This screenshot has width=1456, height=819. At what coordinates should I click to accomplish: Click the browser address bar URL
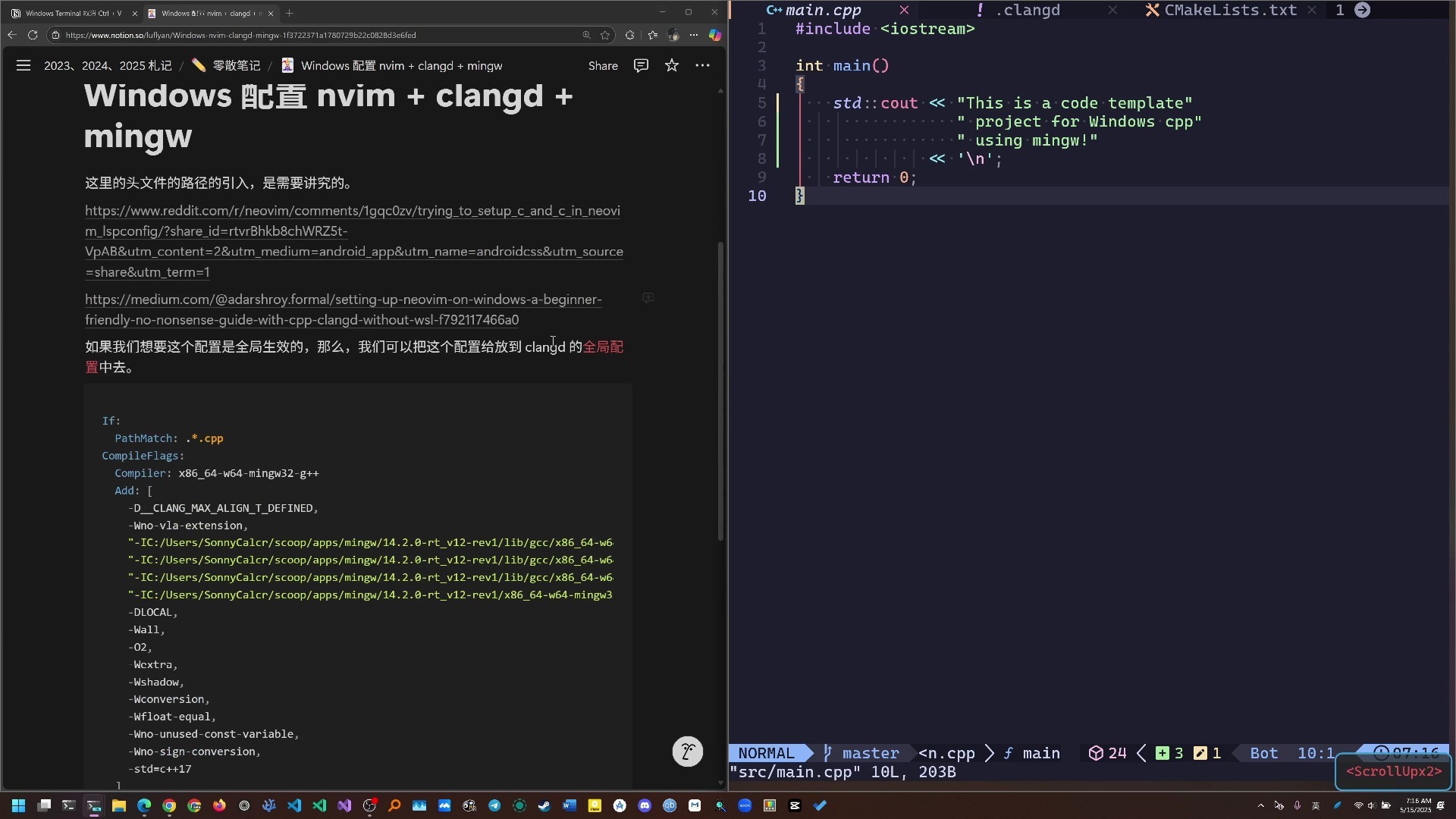[x=240, y=35]
